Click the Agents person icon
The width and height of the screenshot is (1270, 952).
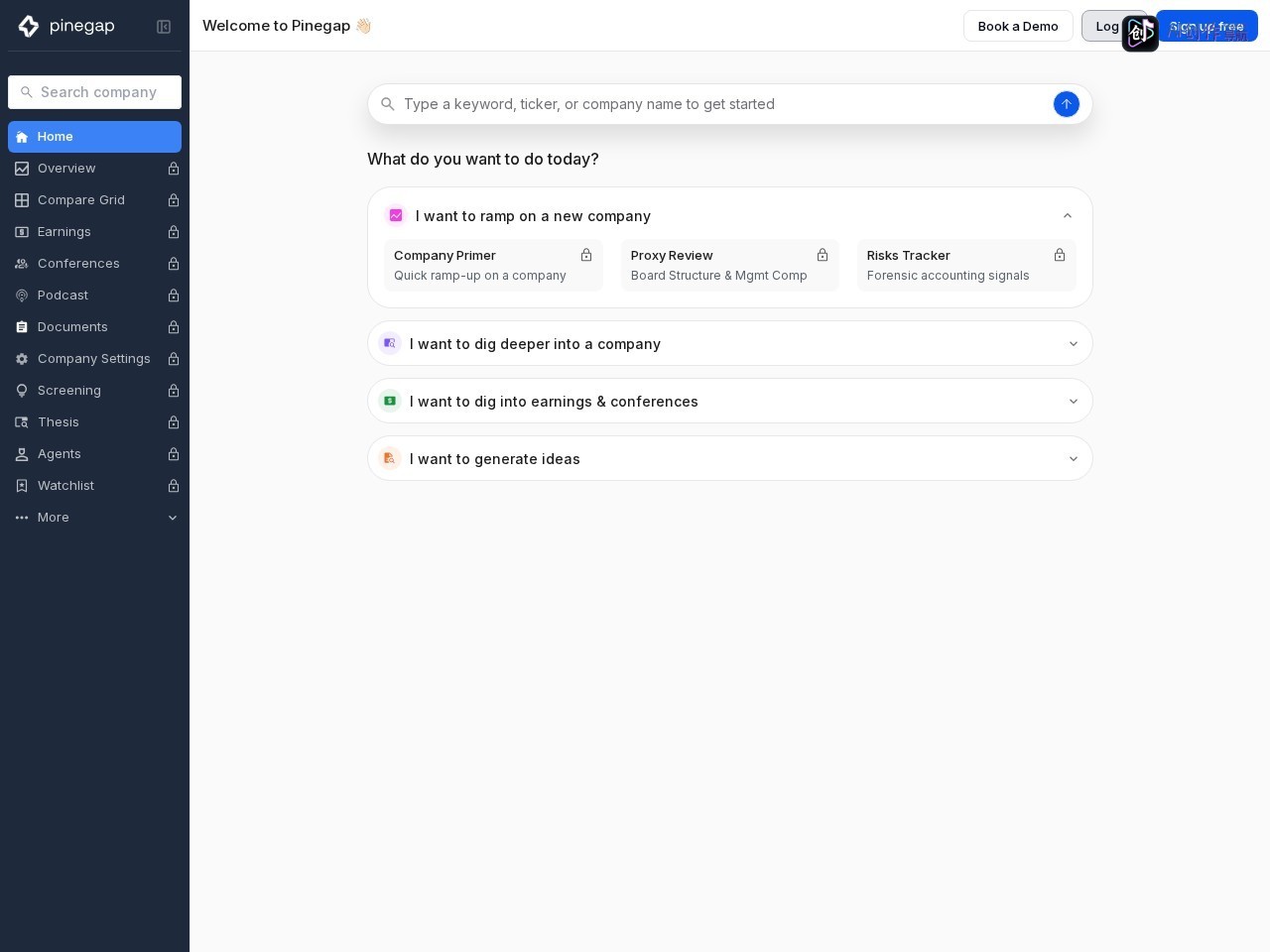coord(22,454)
